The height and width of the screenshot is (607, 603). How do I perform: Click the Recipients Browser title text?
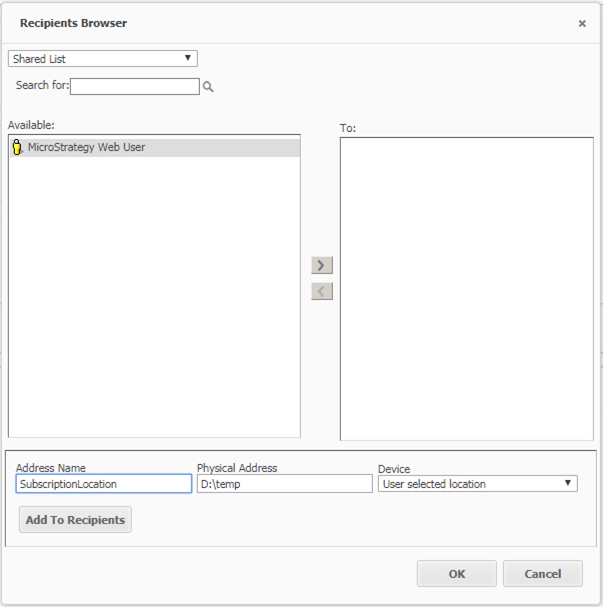73,23
